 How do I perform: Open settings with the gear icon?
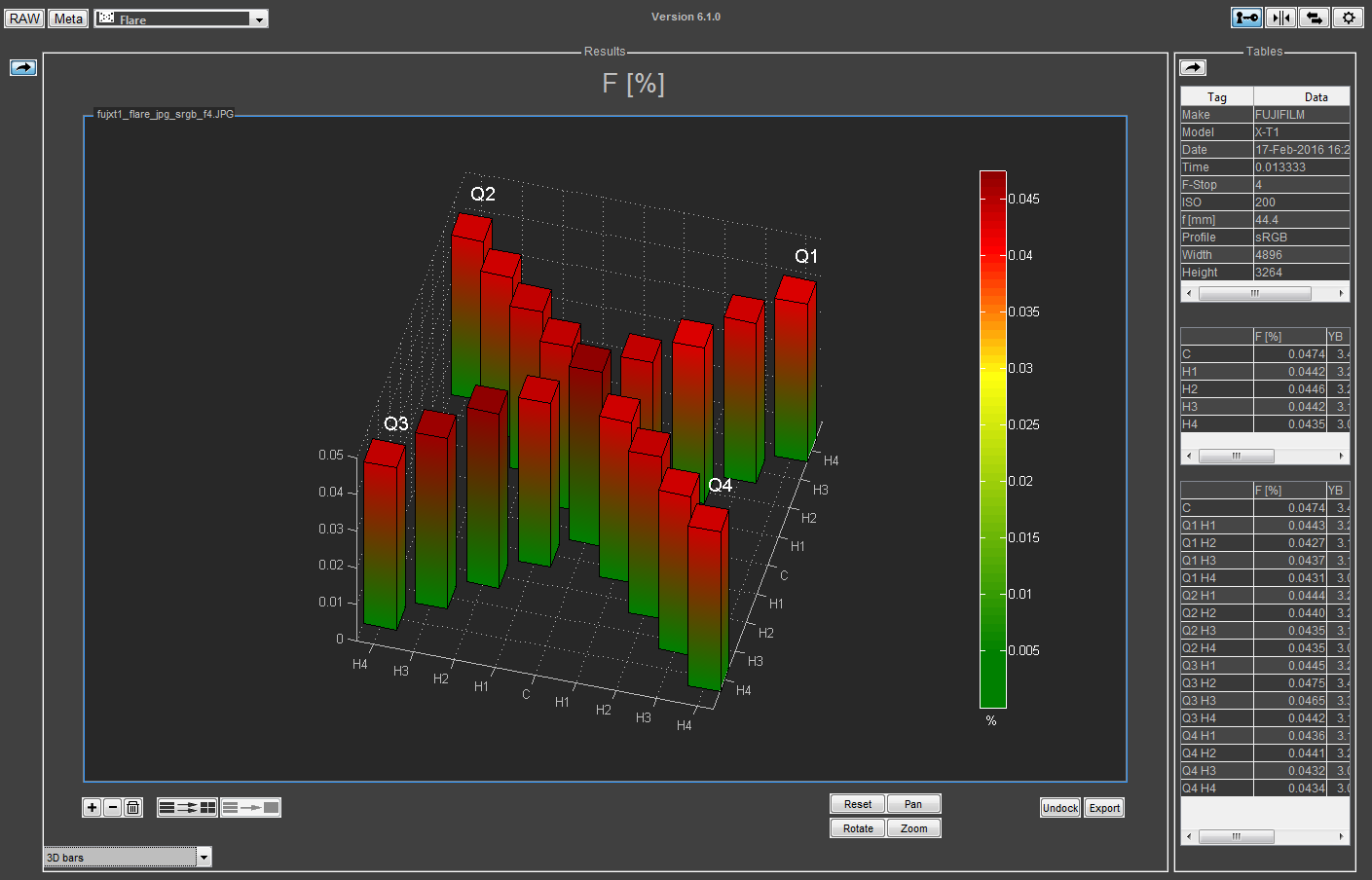click(x=1348, y=18)
